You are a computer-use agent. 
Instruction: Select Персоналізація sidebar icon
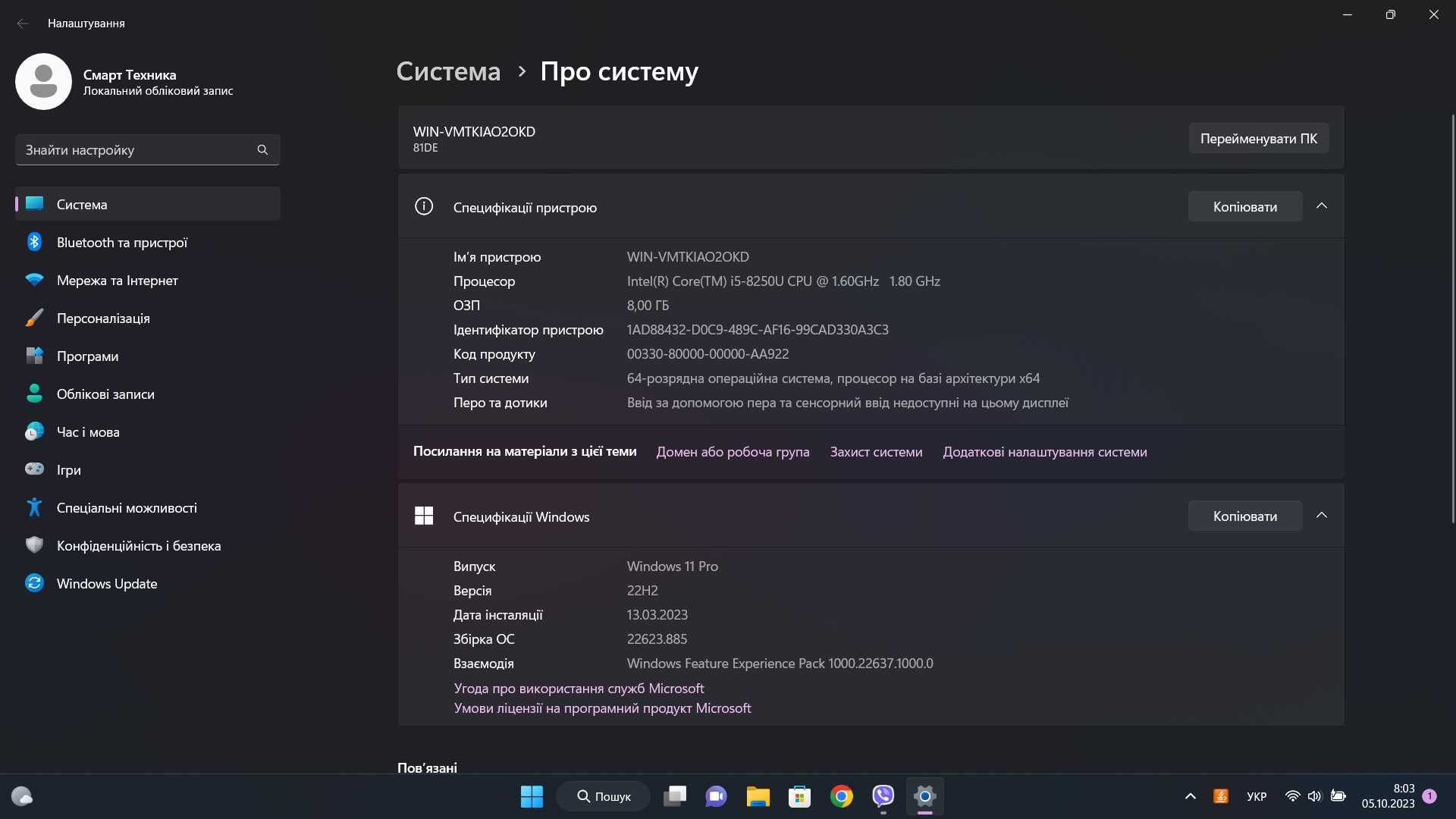pos(33,319)
